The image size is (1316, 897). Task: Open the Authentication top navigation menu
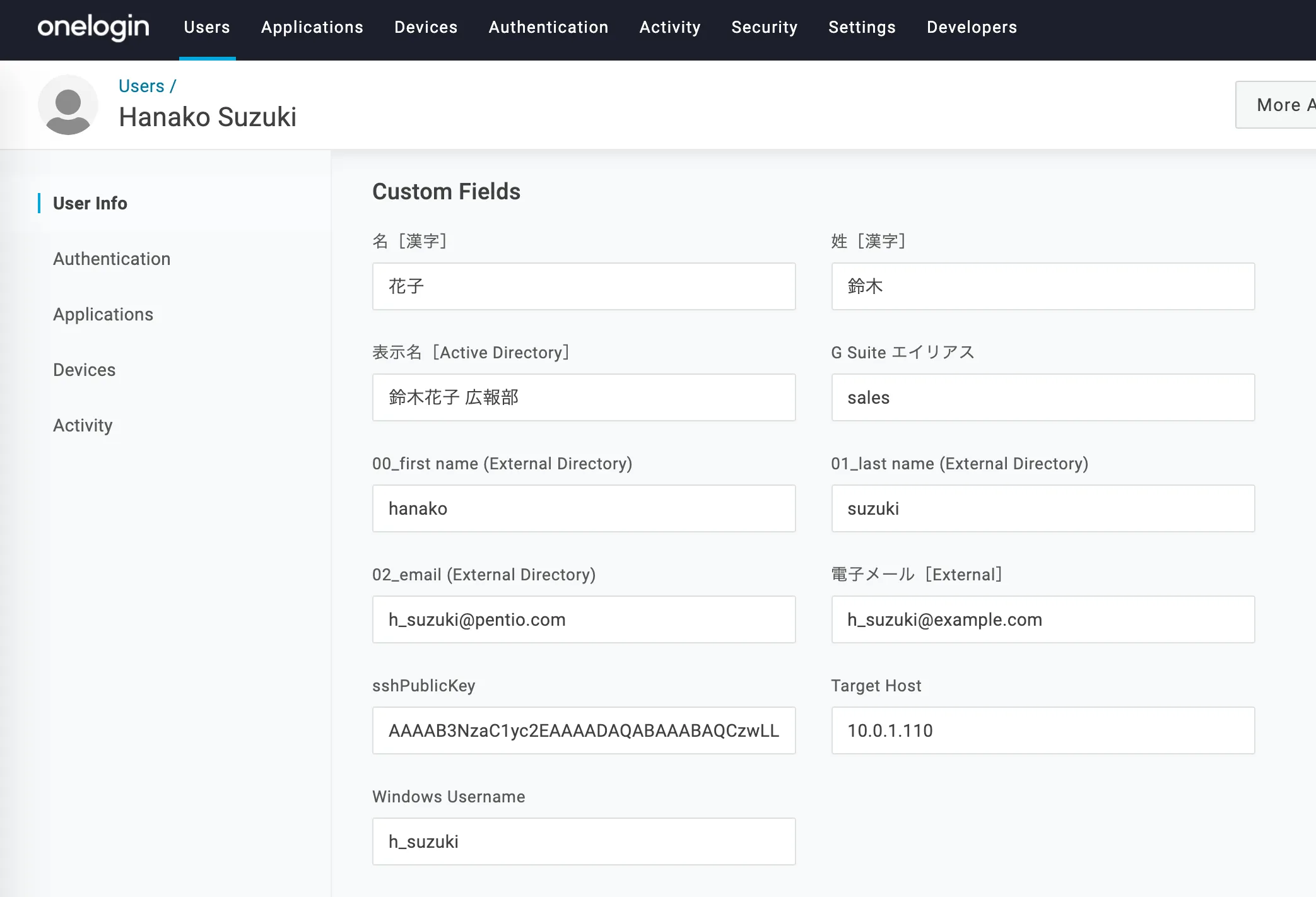tap(548, 27)
